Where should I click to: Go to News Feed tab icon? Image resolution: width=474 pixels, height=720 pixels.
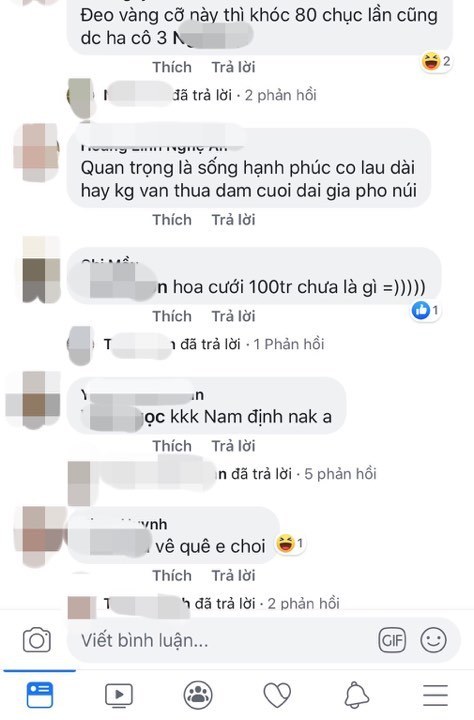tap(40, 695)
